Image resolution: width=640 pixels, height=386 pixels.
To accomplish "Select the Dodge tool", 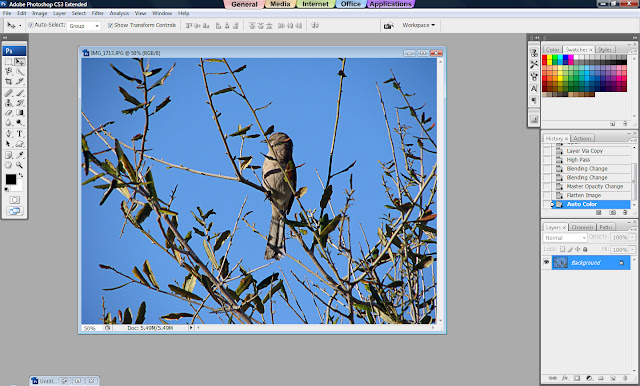I will click(x=20, y=122).
